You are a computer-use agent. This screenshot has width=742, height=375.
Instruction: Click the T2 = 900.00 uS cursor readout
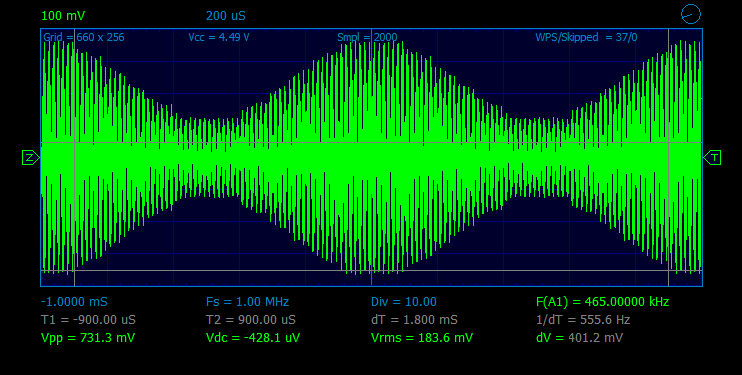(251, 320)
